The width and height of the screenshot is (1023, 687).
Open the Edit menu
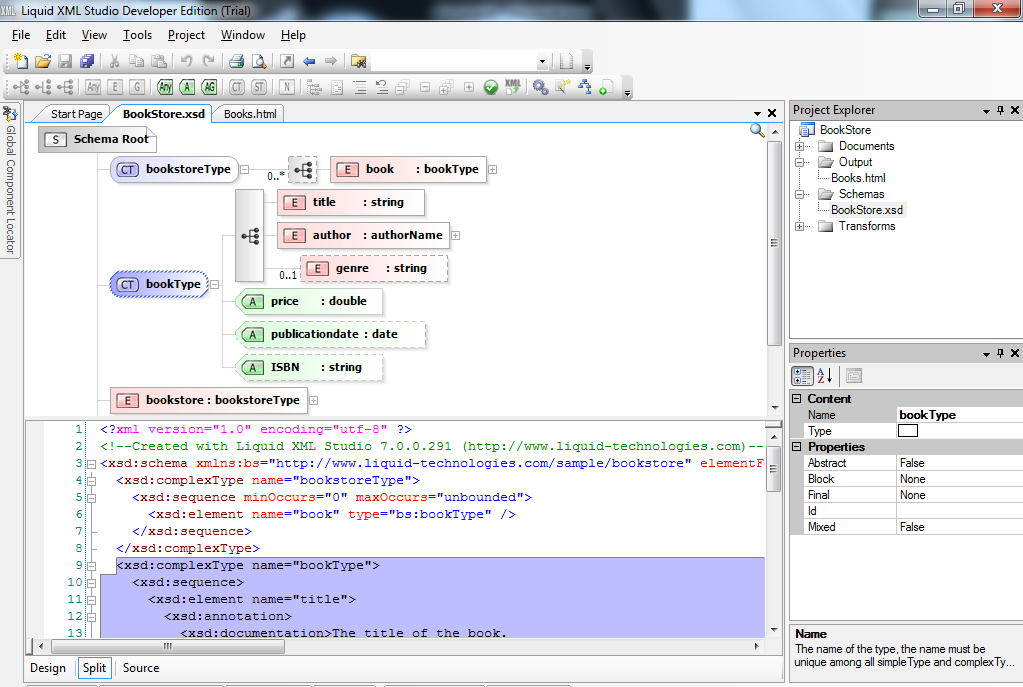[55, 35]
